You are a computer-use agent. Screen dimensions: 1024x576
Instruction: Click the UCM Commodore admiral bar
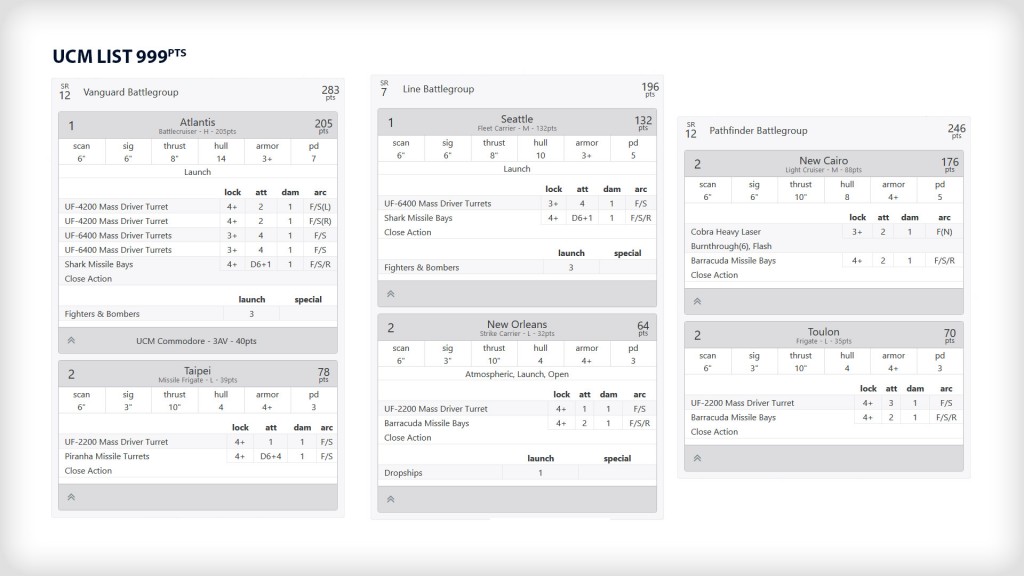click(197, 341)
